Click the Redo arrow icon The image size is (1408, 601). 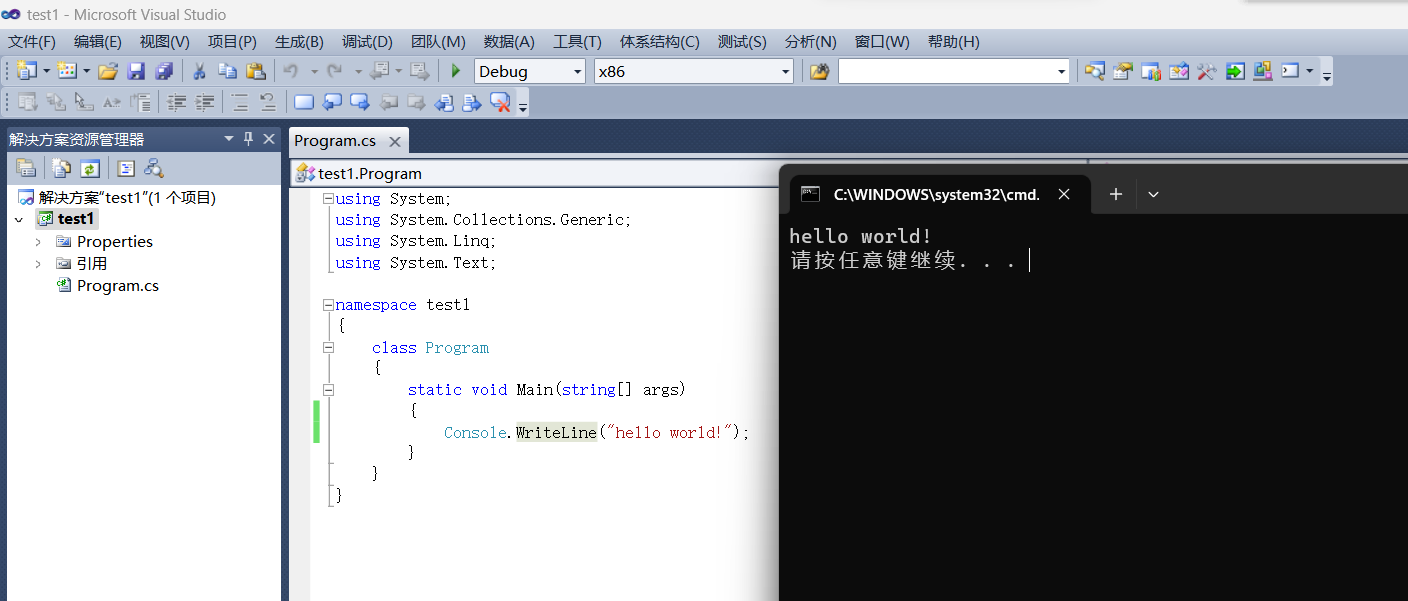pyautogui.click(x=335, y=71)
